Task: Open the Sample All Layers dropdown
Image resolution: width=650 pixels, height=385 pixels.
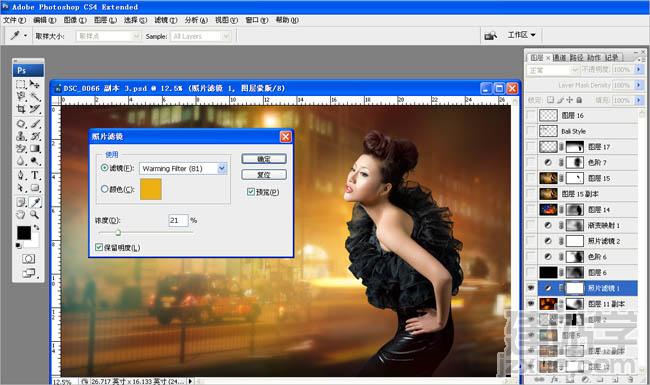Action: point(200,36)
